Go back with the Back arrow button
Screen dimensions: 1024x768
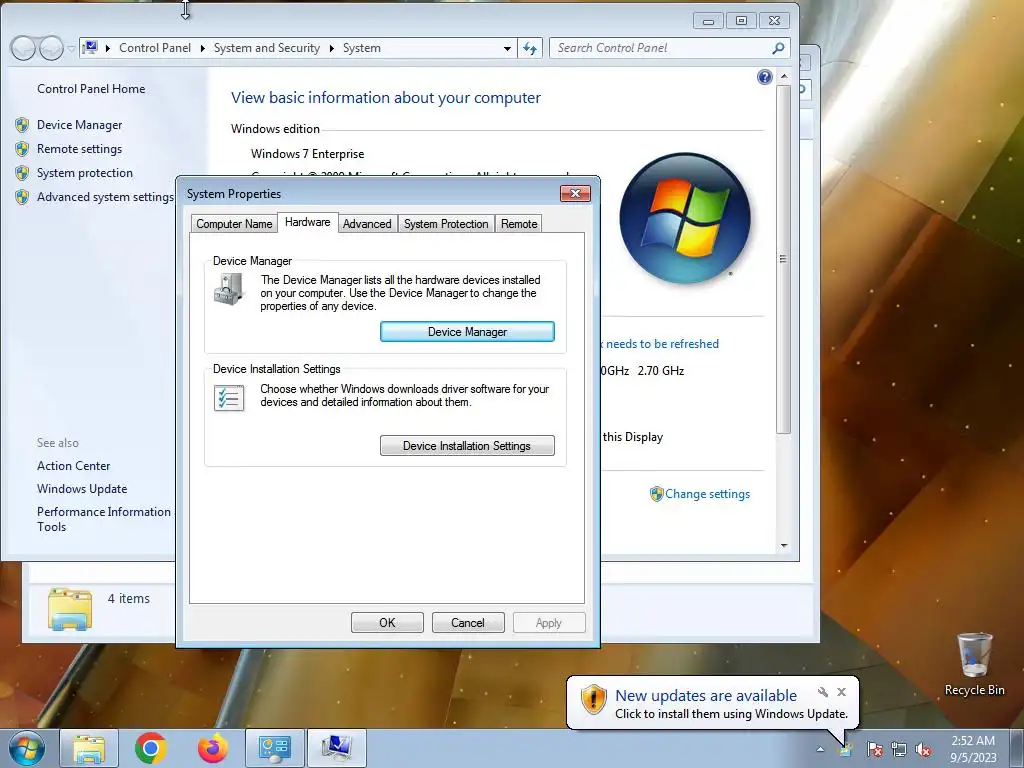point(24,48)
